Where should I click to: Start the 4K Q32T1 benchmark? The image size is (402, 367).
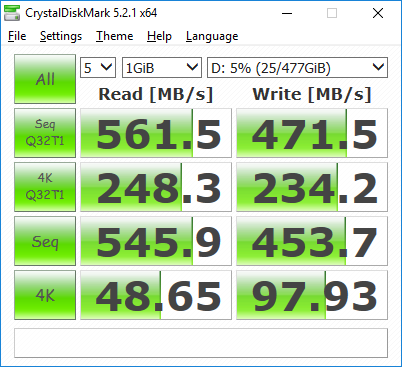pos(45,187)
